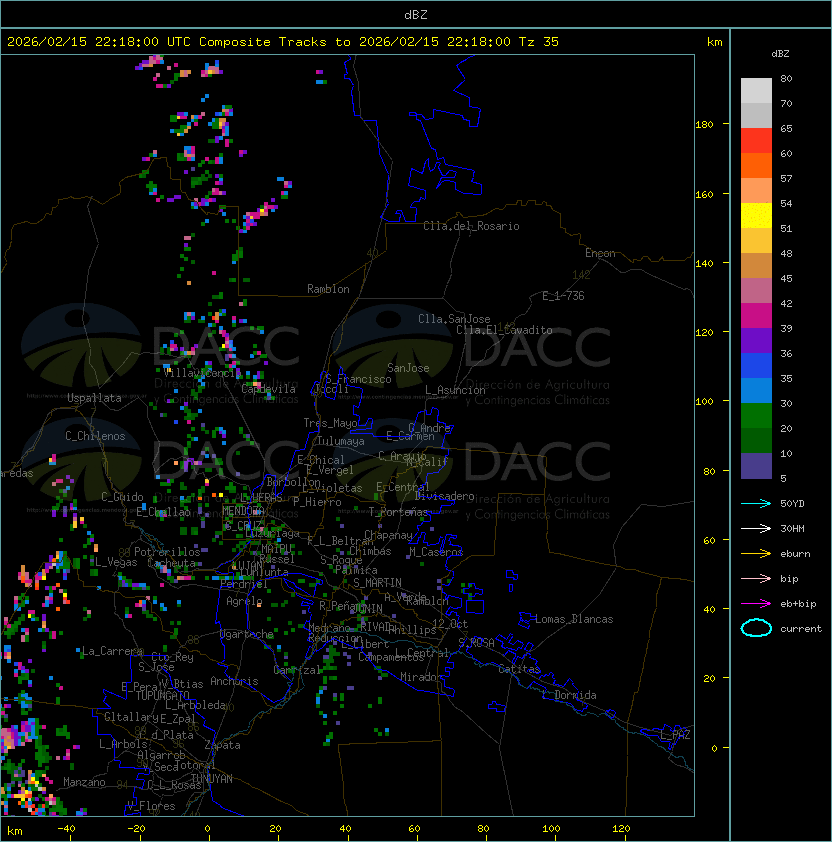This screenshot has width=832, height=842.
Task: Click the TUNUYAN map label
Action: tap(212, 779)
